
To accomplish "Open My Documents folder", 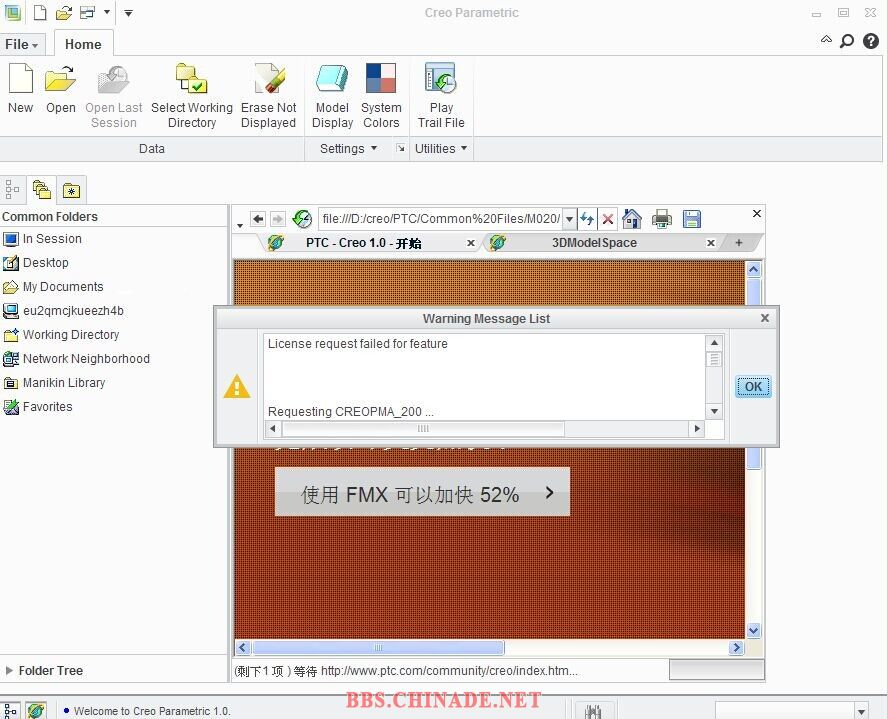I will [x=53, y=287].
